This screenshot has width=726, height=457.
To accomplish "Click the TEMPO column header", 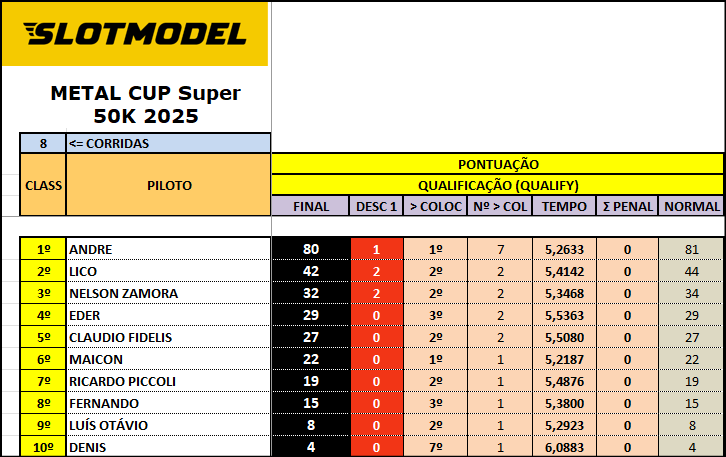I will tap(564, 206).
